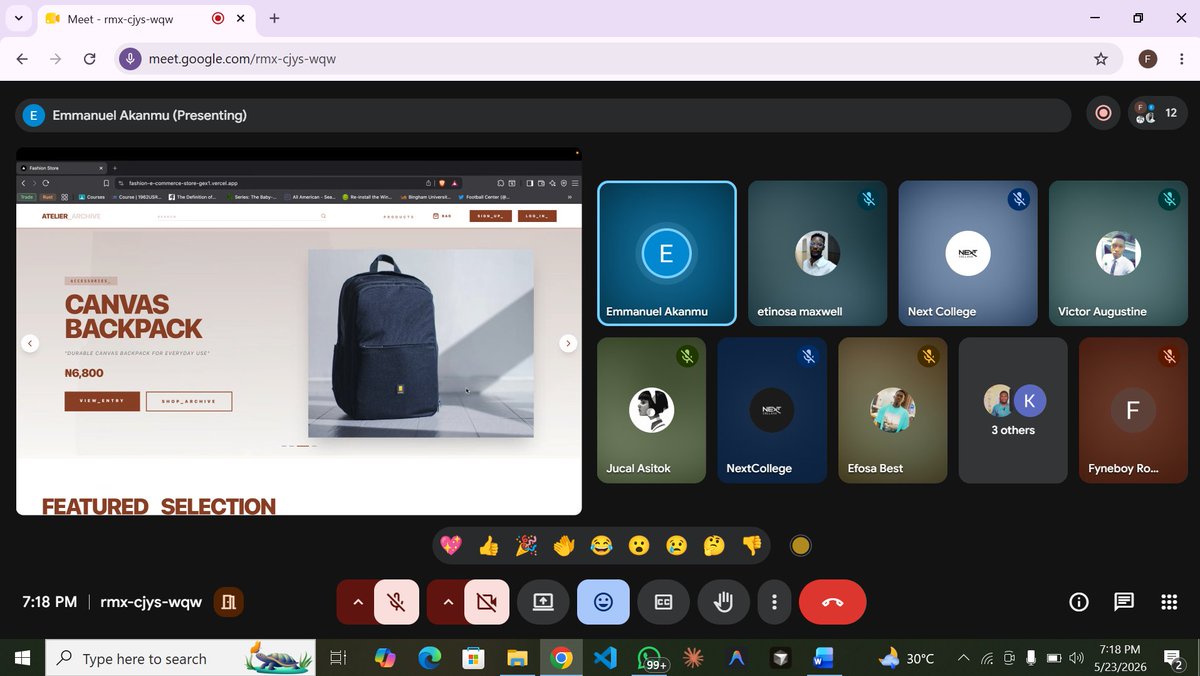The width and height of the screenshot is (1200, 676).
Task: Open the activities grid icon
Action: pos(1168,602)
